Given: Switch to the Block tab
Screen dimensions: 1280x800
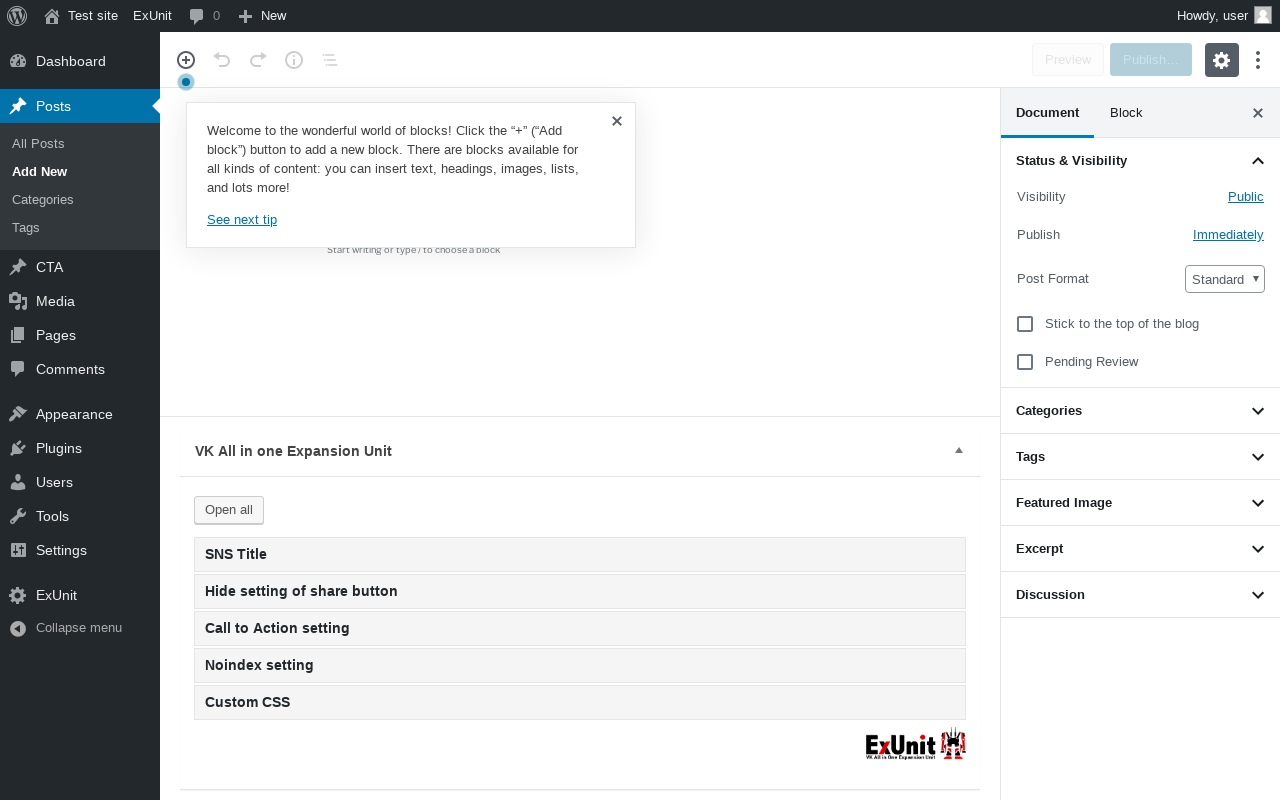Looking at the screenshot, I should [1126, 112].
